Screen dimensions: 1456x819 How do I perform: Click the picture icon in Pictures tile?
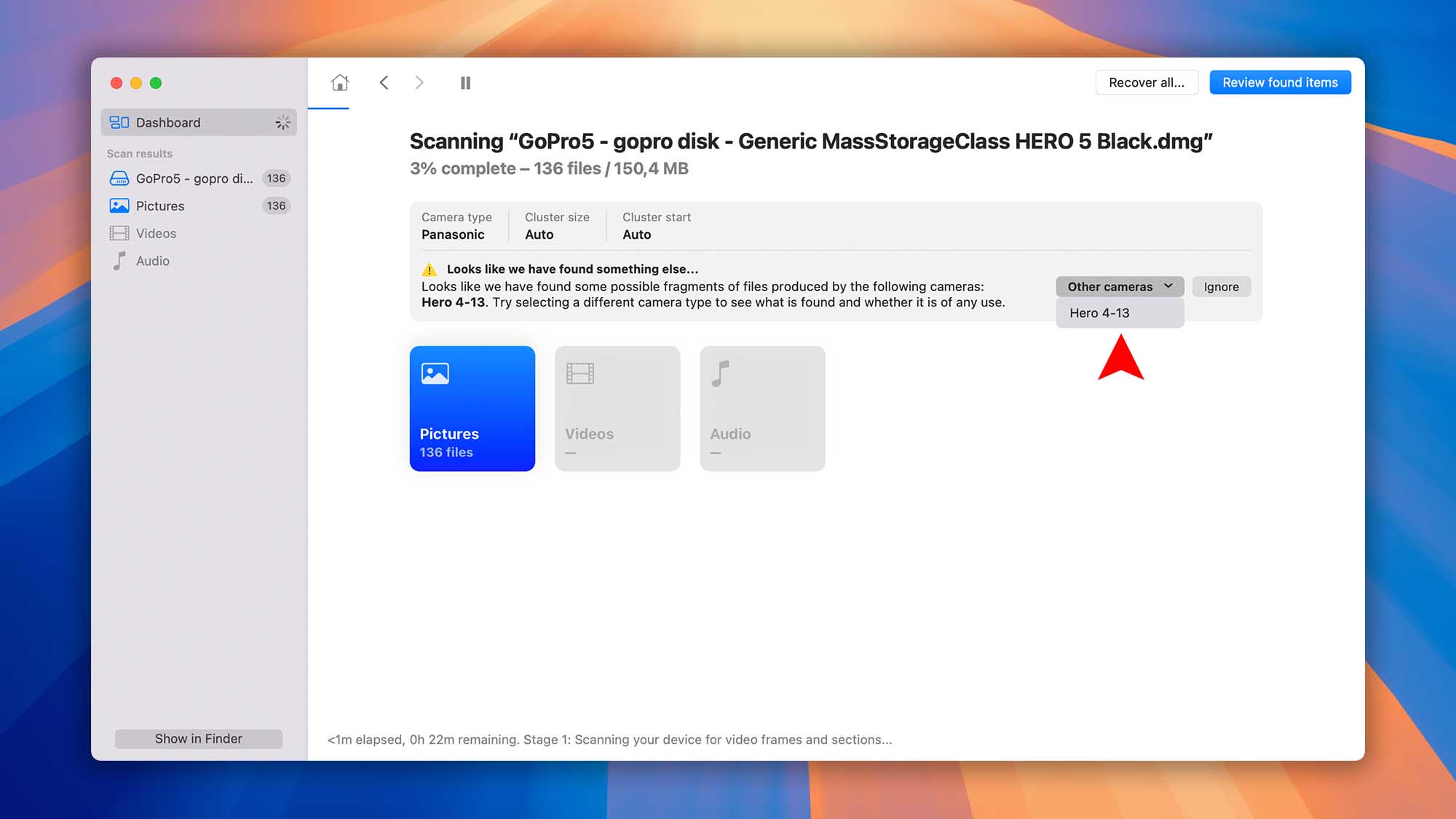tap(435, 373)
